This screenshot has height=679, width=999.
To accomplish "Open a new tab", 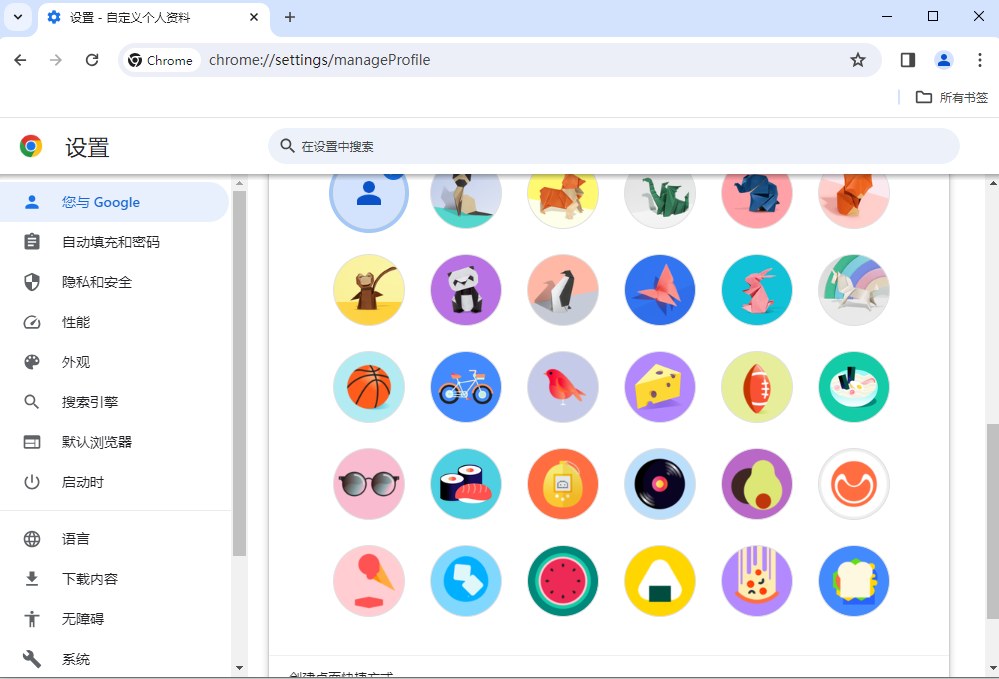I will tap(290, 17).
